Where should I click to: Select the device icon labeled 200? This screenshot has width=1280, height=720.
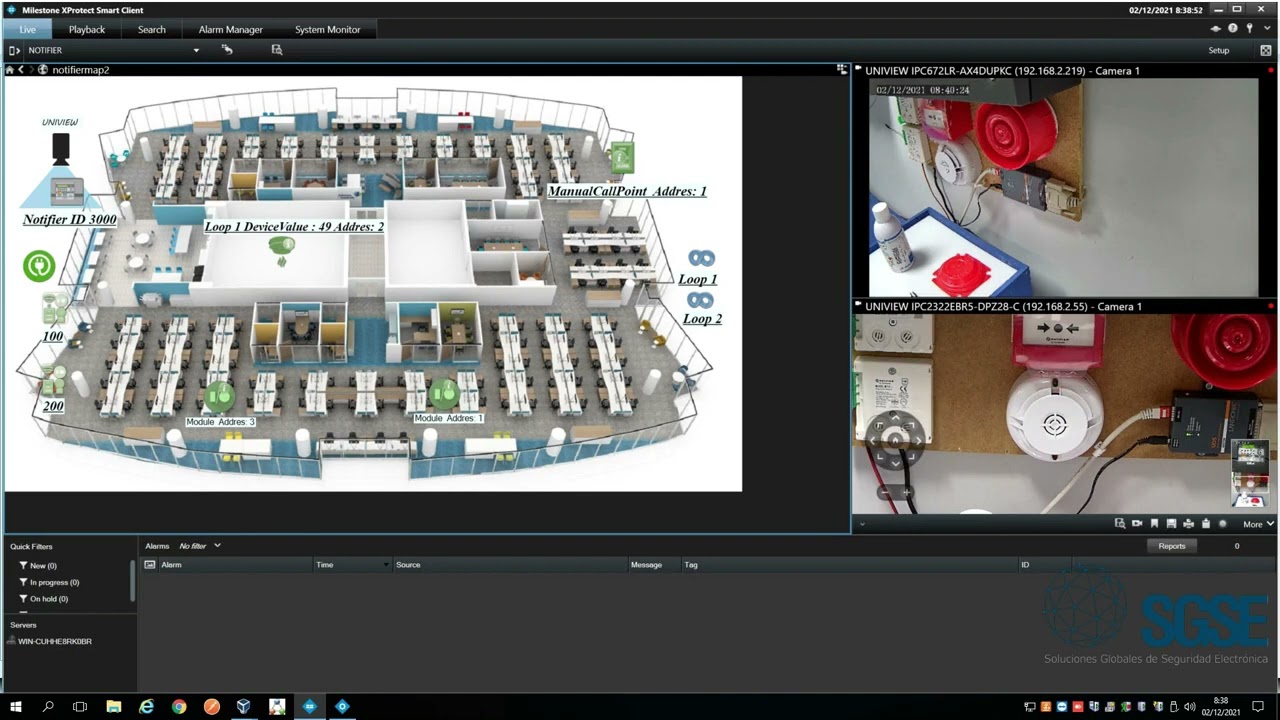coord(53,381)
